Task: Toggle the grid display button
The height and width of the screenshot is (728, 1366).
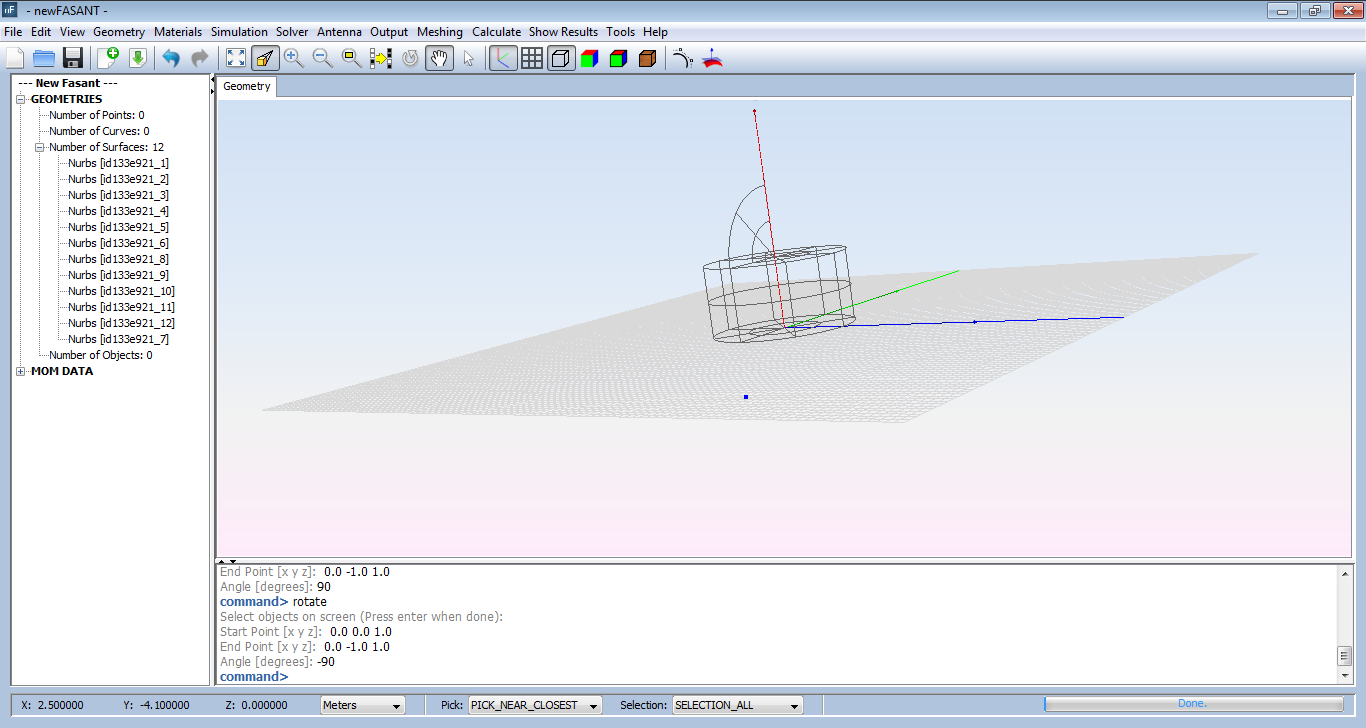Action: (532, 58)
